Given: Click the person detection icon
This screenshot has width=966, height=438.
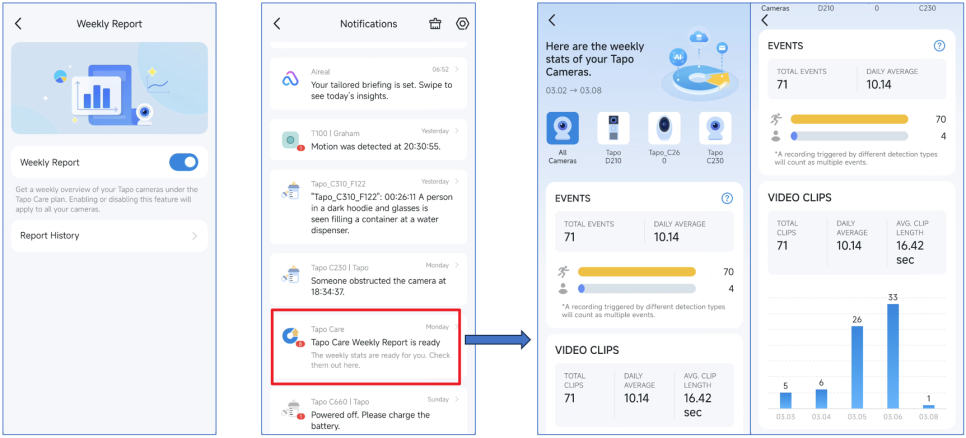Looking at the screenshot, I should coord(562,288).
